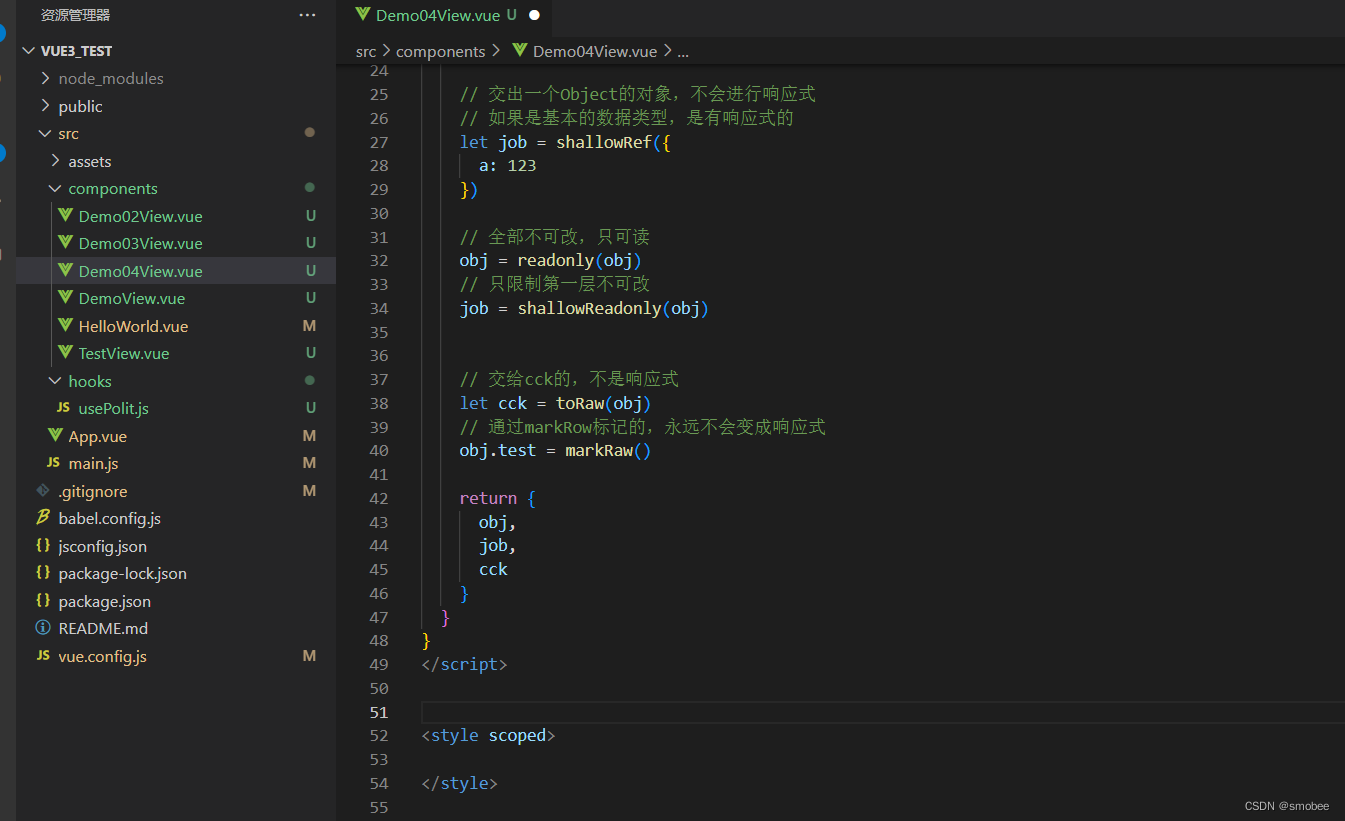This screenshot has height=821, width=1345.
Task: Expand the node_modules folder
Action: [x=45, y=78]
